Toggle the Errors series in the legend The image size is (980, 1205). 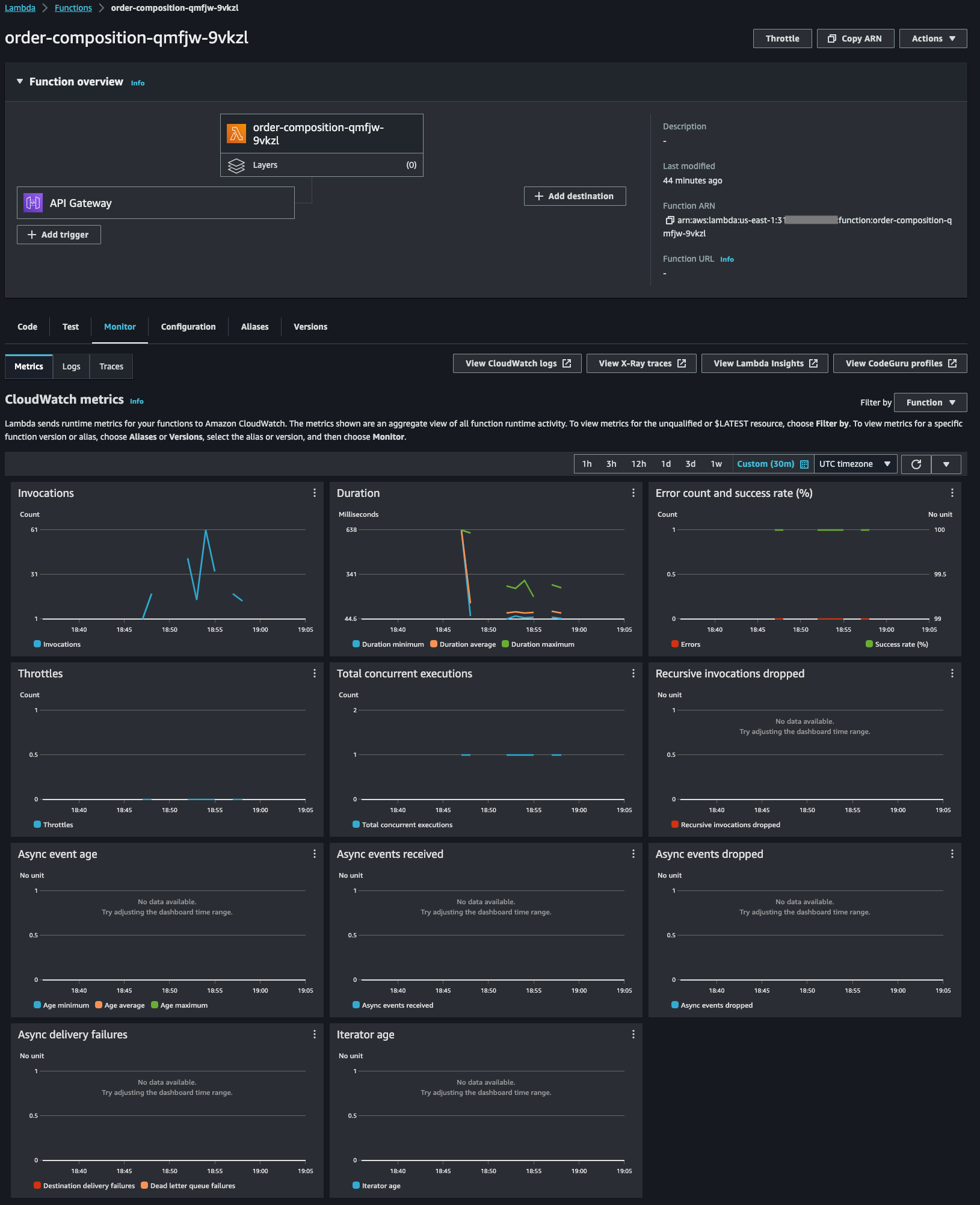[686, 644]
